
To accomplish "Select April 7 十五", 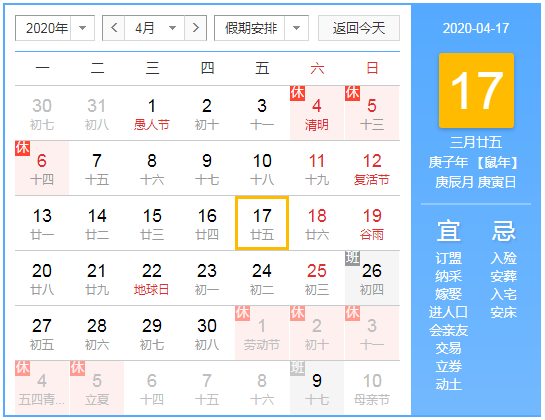I will 97,168.
